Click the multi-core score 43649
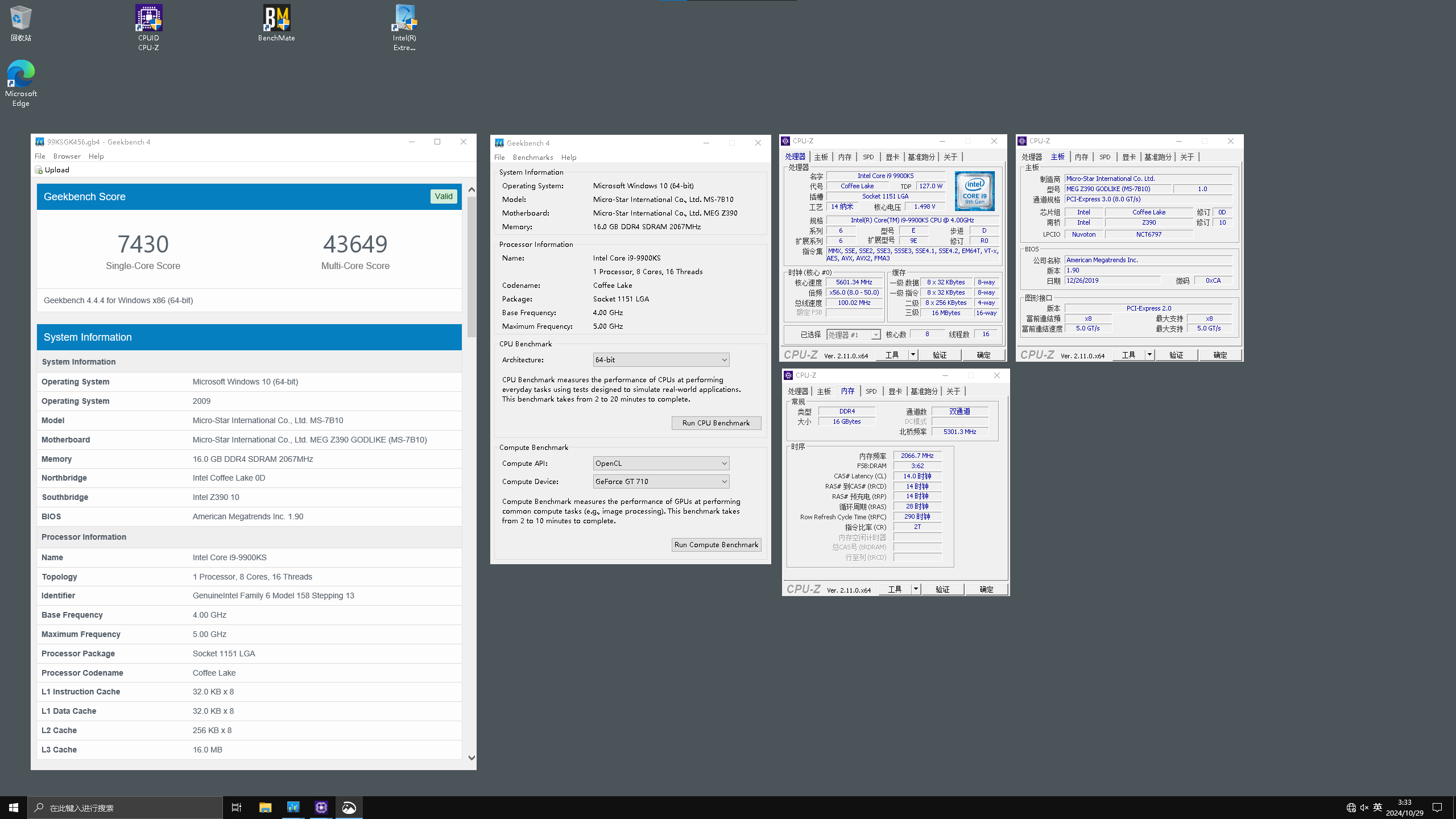 355,244
